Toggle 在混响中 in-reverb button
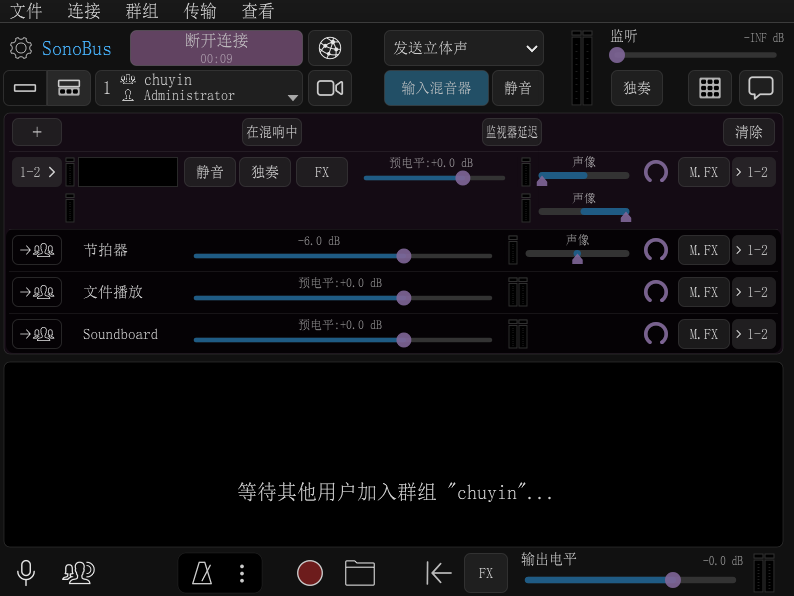The width and height of the screenshot is (794, 596). pyautogui.click(x=271, y=132)
